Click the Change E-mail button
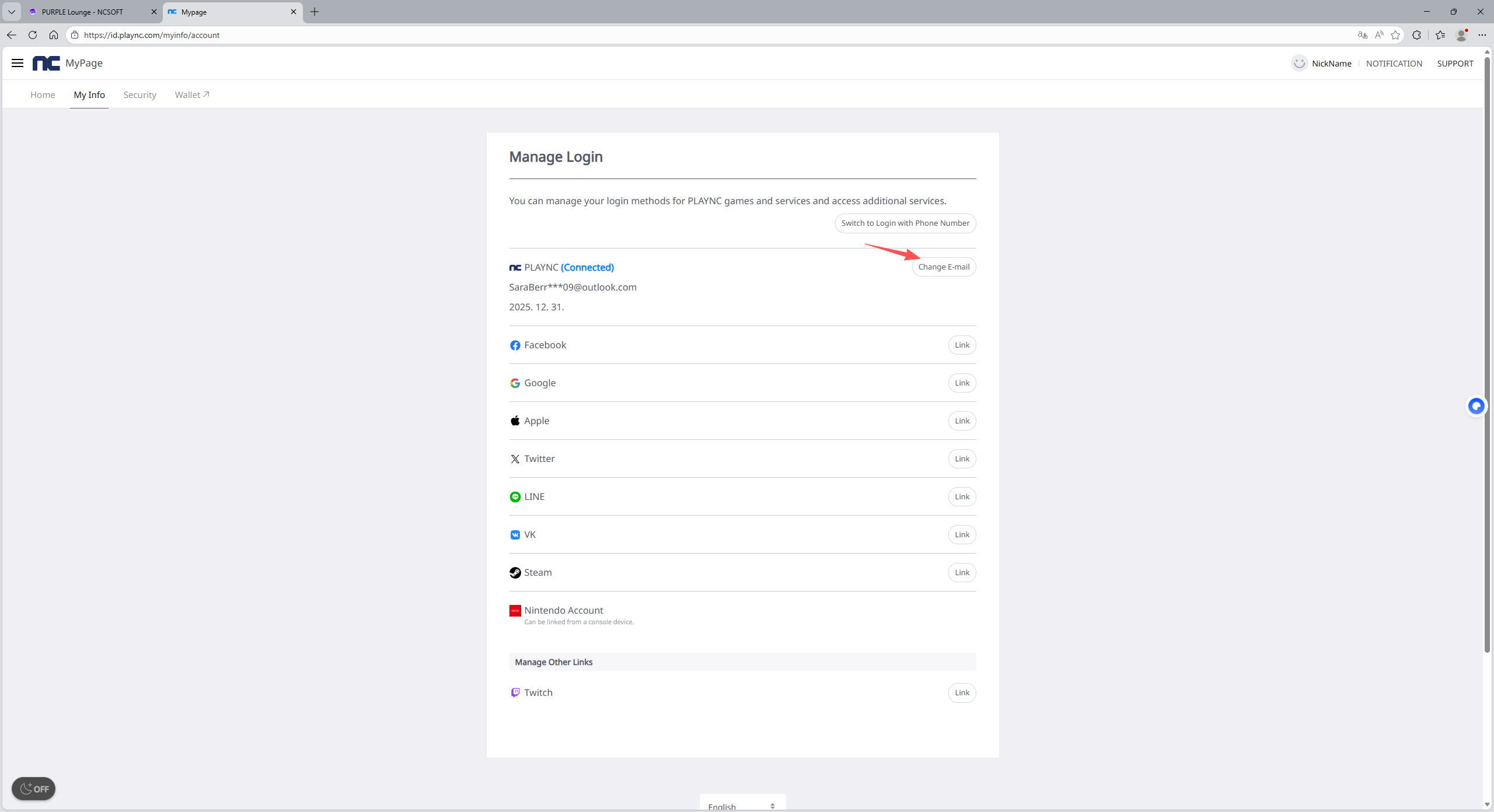1494x812 pixels. pos(944,267)
